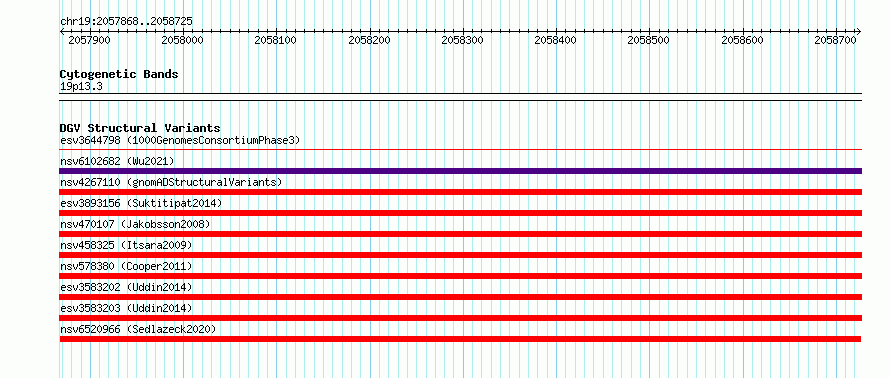Screen dimensions: 890x378
Task: Click the red bar under nsv578380
Action: tap(460, 276)
